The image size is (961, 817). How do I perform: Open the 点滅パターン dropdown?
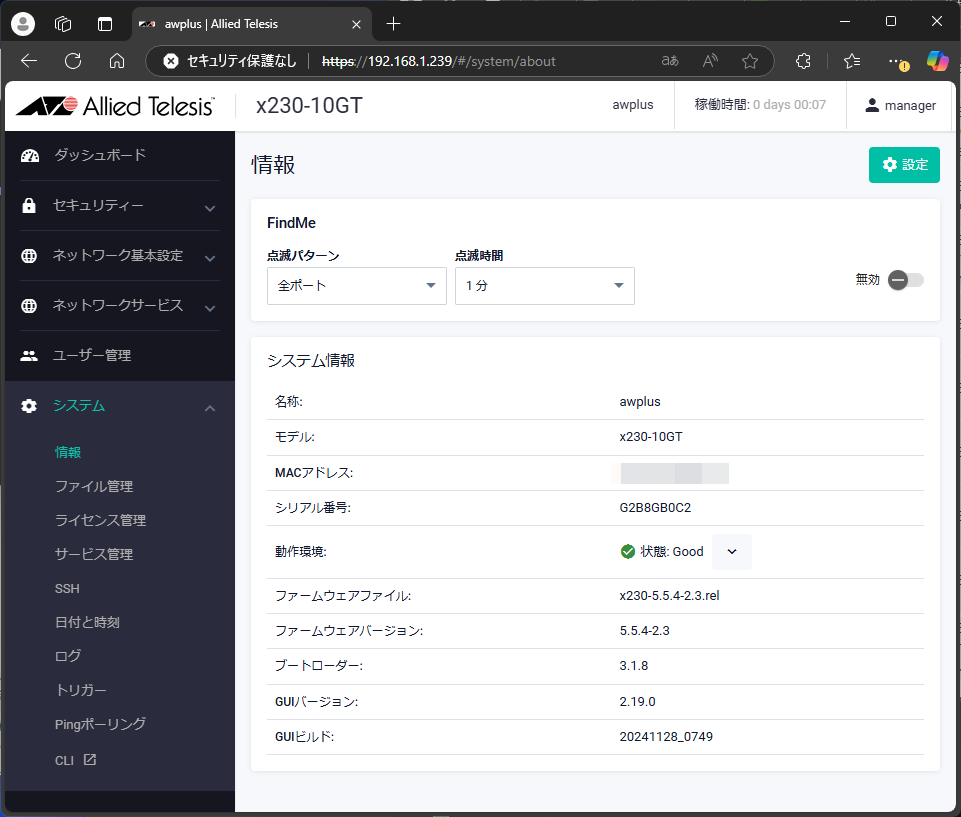pos(356,286)
